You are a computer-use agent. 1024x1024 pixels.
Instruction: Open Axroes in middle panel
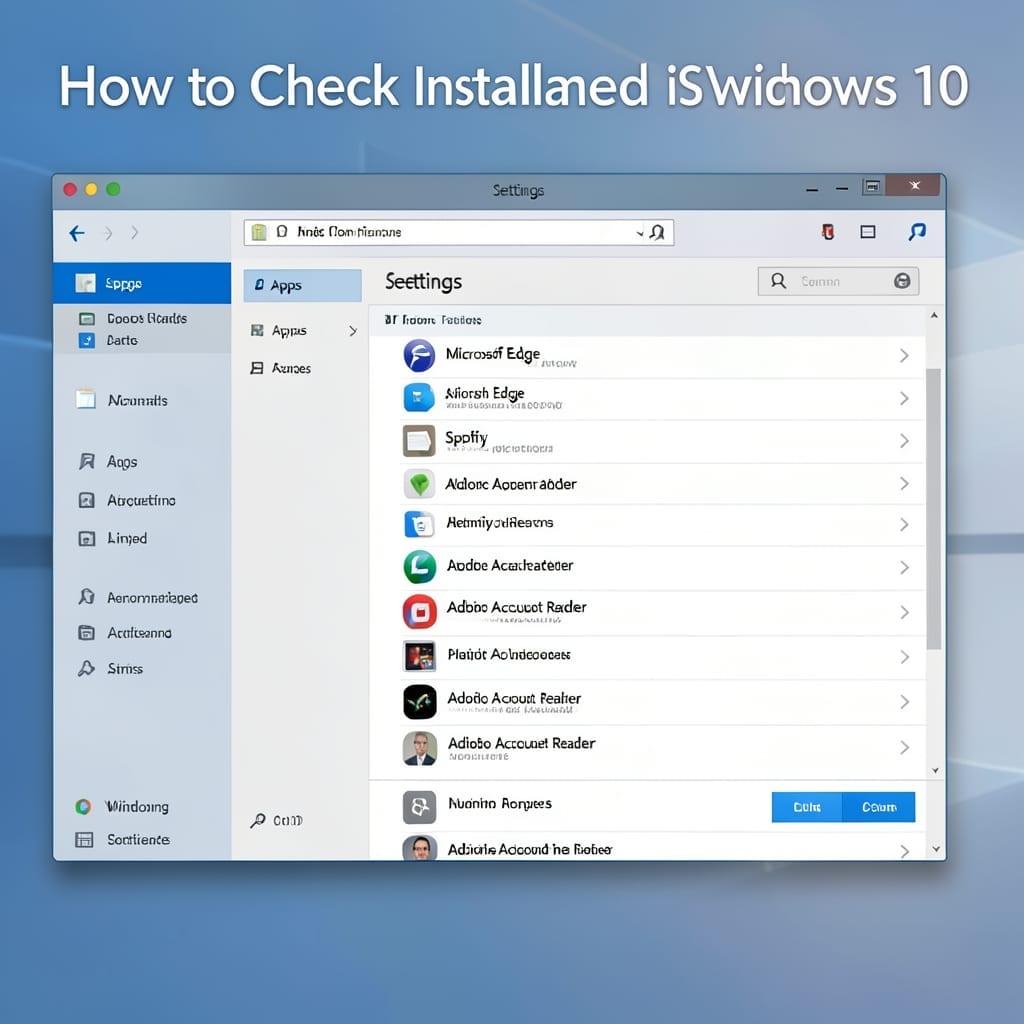[281, 368]
